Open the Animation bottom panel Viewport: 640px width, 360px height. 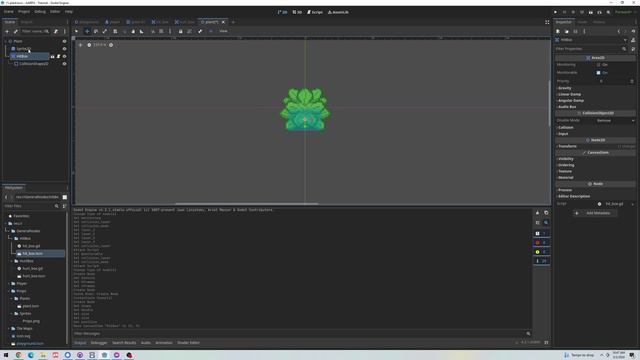point(164,343)
